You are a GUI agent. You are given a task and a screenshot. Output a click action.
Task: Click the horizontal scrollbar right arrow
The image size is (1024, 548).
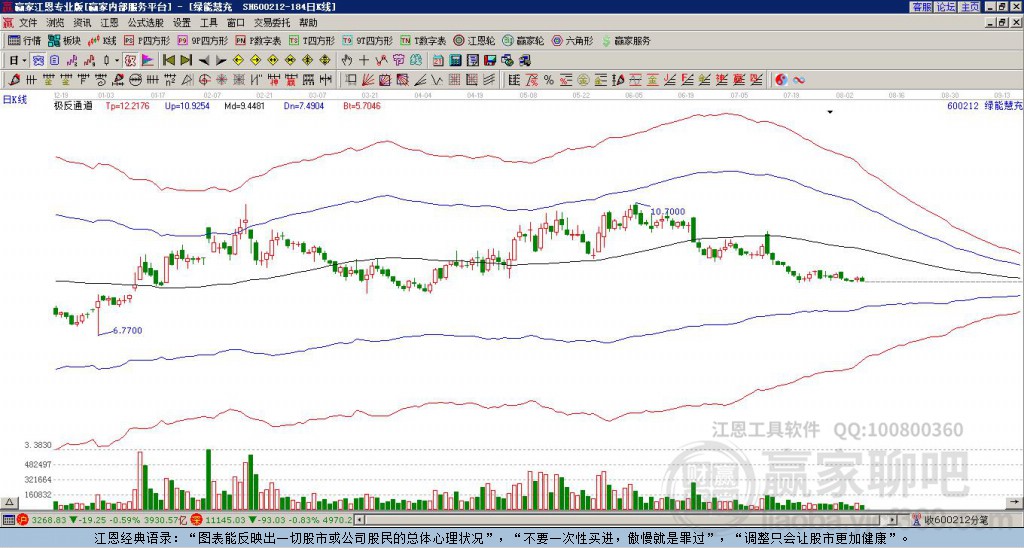[892, 520]
